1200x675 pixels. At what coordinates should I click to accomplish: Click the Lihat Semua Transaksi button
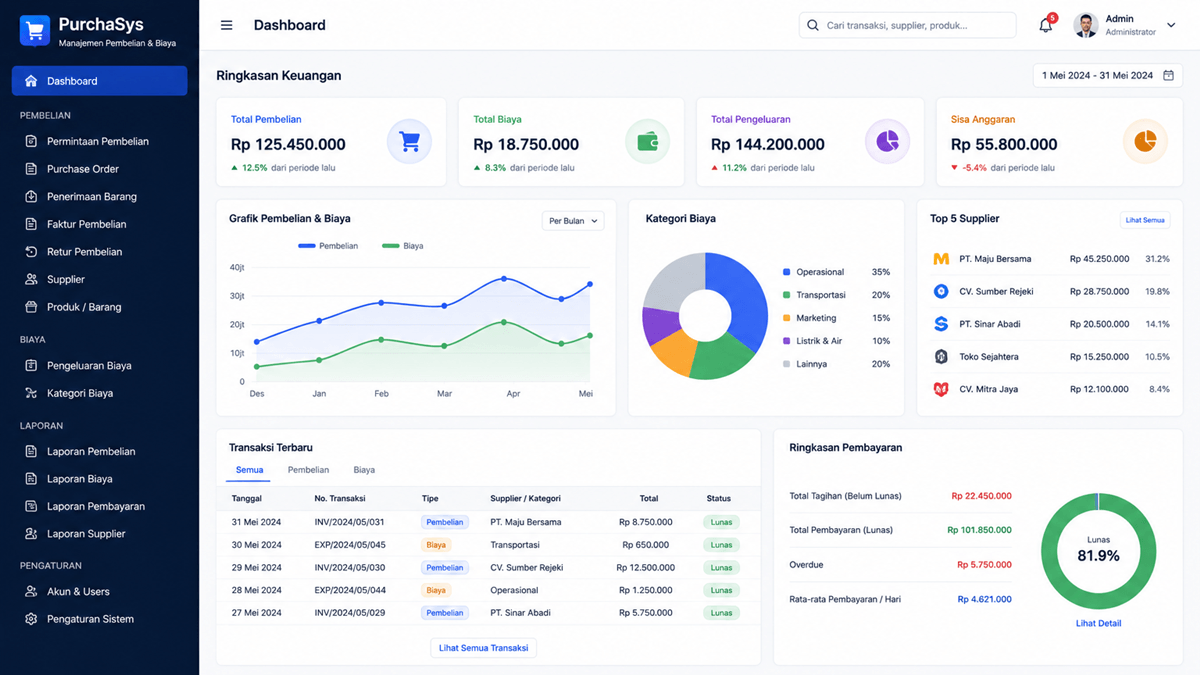point(484,648)
